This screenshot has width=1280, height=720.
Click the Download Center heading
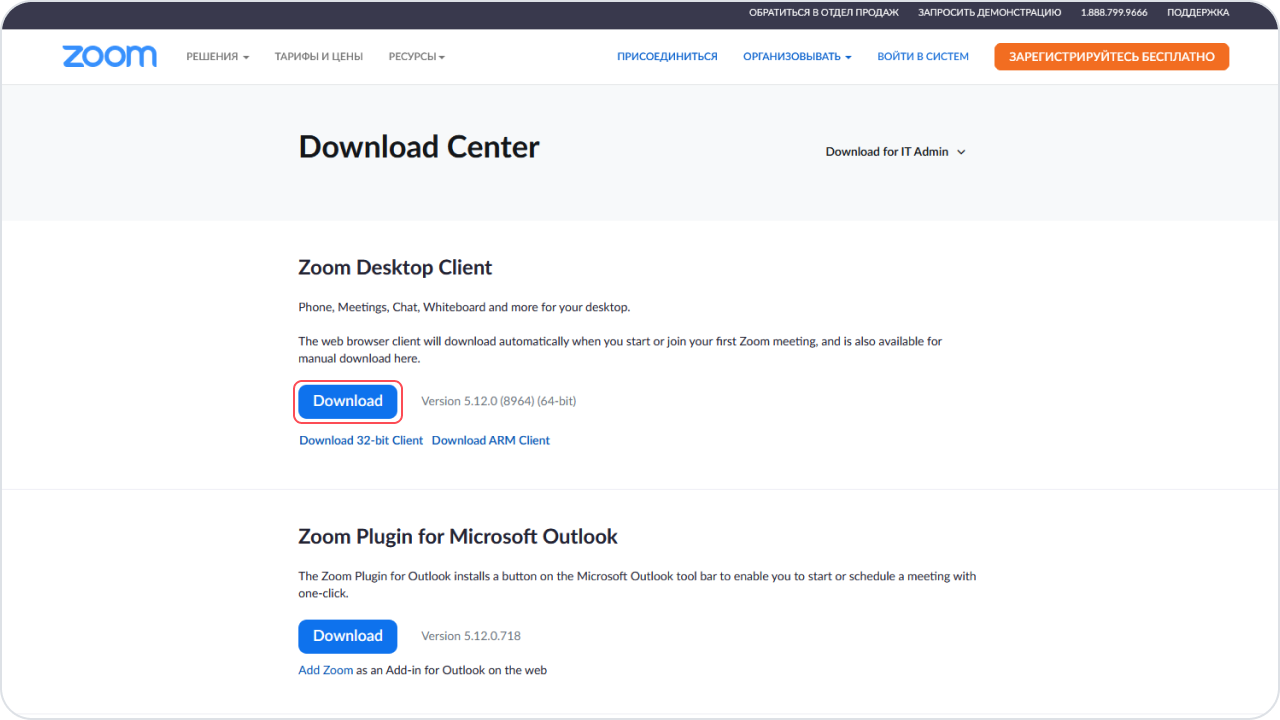tap(419, 147)
